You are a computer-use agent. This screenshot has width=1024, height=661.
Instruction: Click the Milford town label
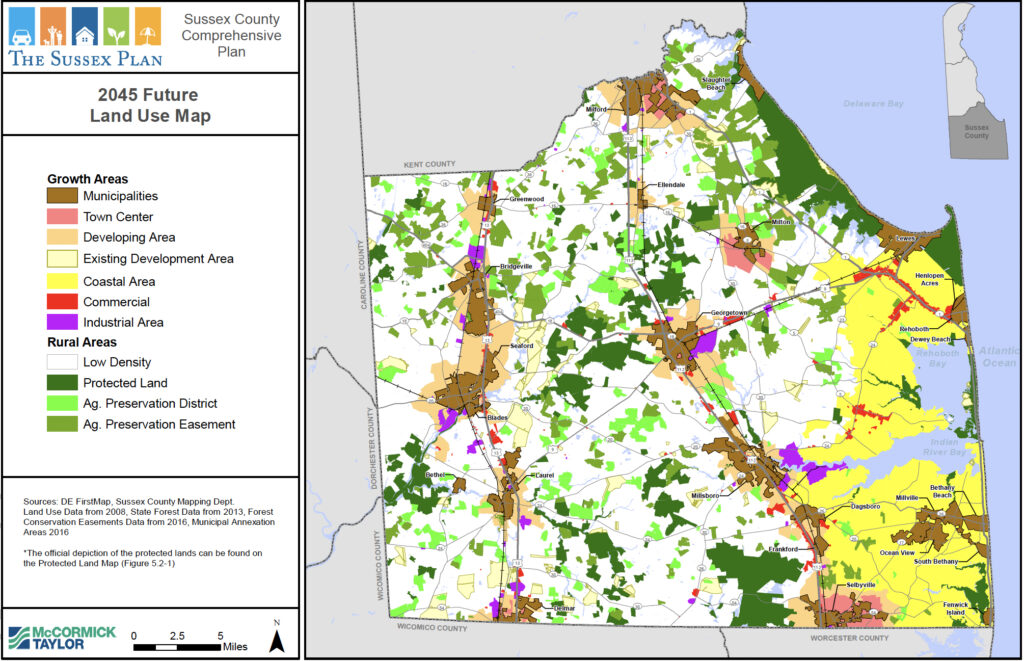click(596, 110)
